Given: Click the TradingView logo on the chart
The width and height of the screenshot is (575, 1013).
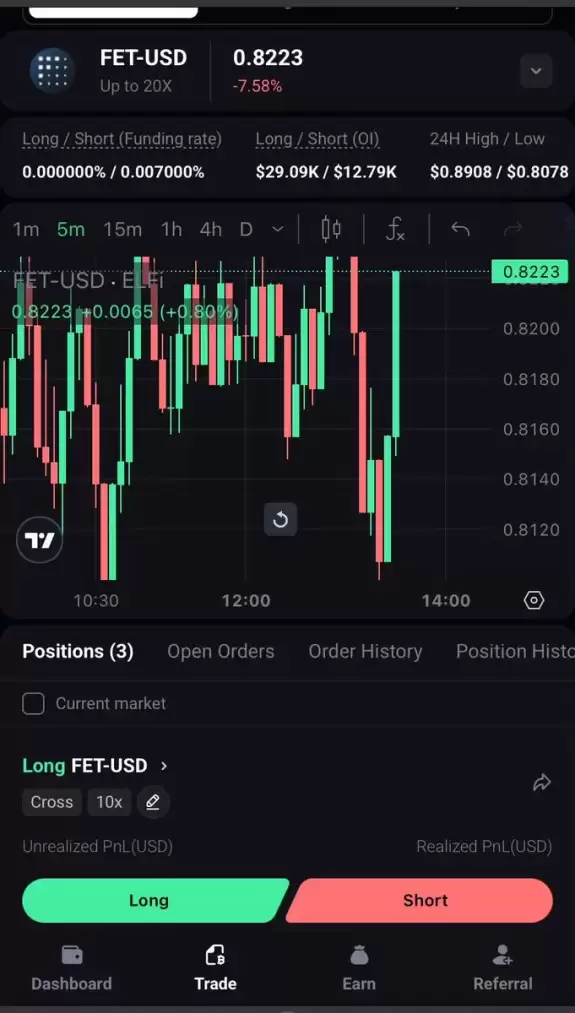Looking at the screenshot, I should click(x=39, y=540).
